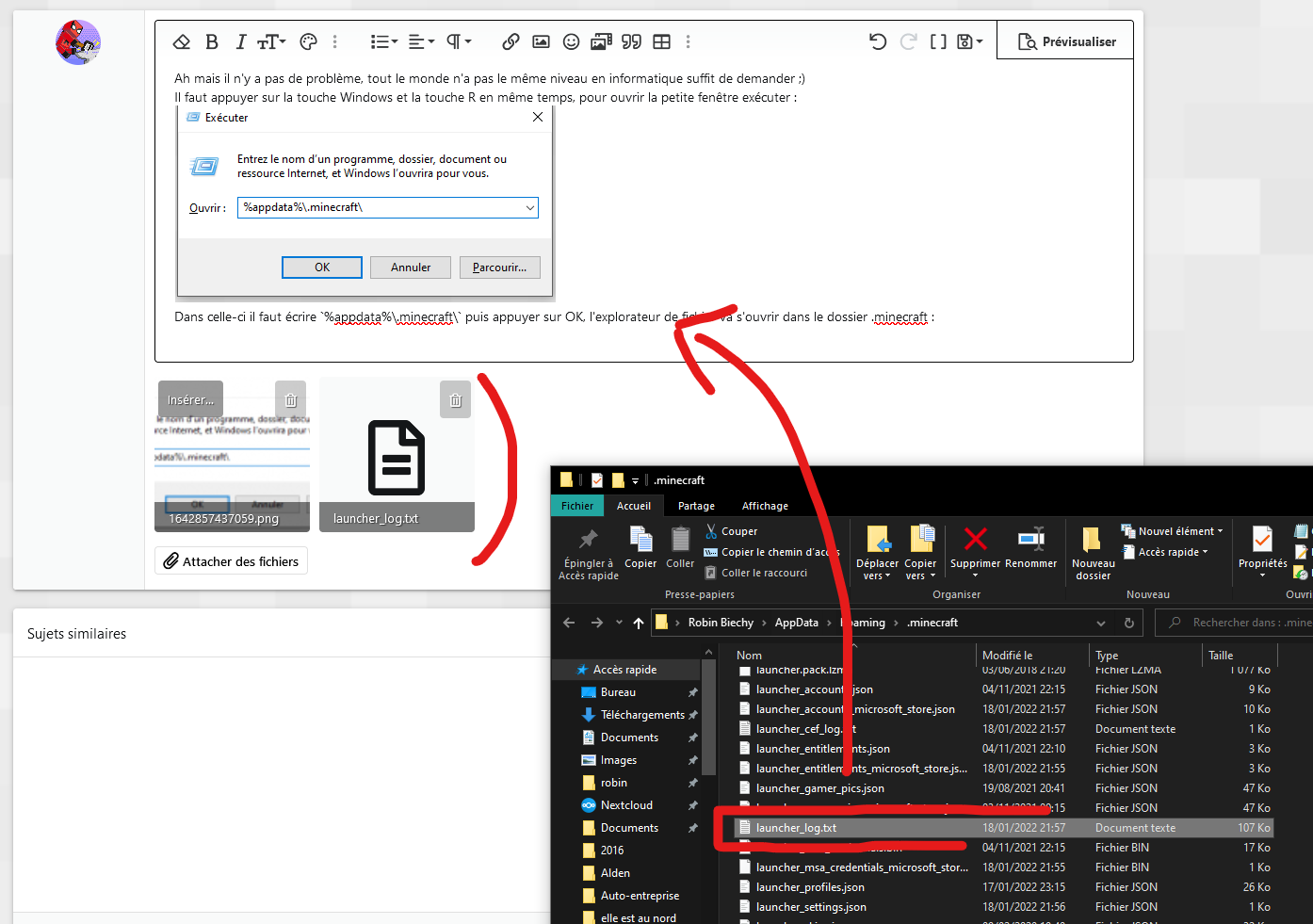This screenshot has width=1313, height=924.
Task: Click the Explorer refresh icon
Action: pyautogui.click(x=1129, y=623)
